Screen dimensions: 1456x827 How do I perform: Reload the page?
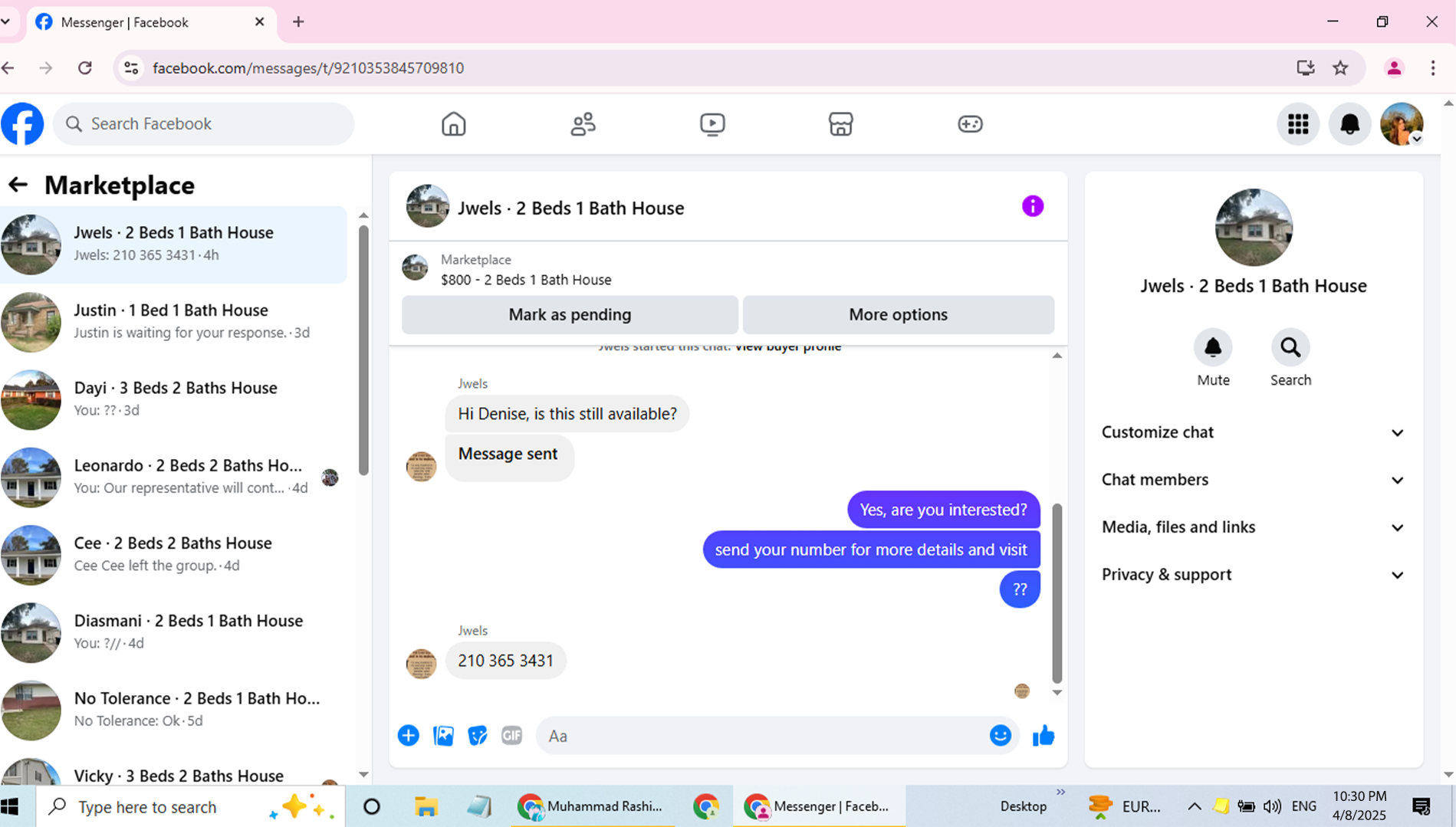pos(85,67)
